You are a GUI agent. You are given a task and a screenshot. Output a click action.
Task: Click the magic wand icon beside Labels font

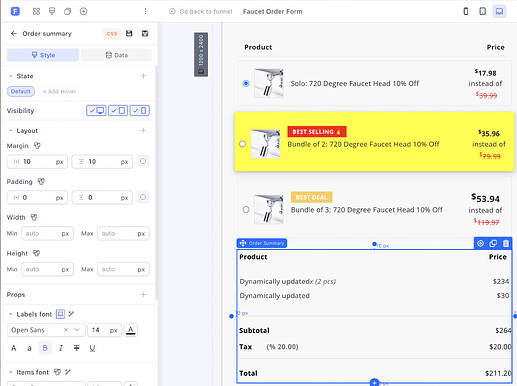click(x=71, y=314)
